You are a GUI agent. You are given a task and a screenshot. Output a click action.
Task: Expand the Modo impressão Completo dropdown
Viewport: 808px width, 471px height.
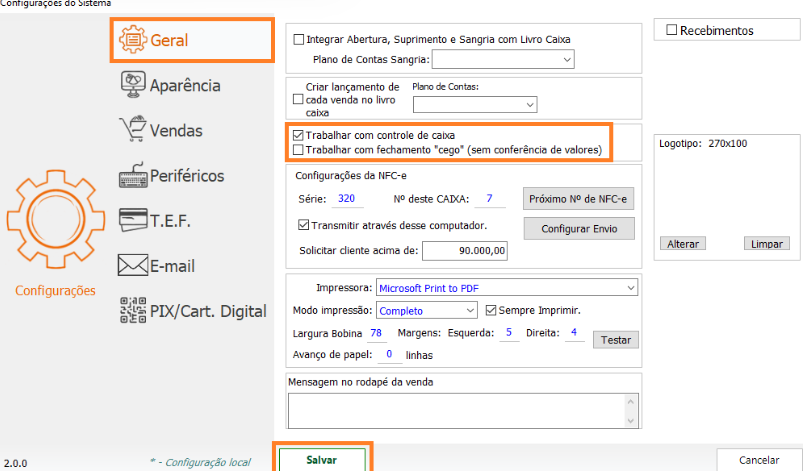tap(427, 311)
